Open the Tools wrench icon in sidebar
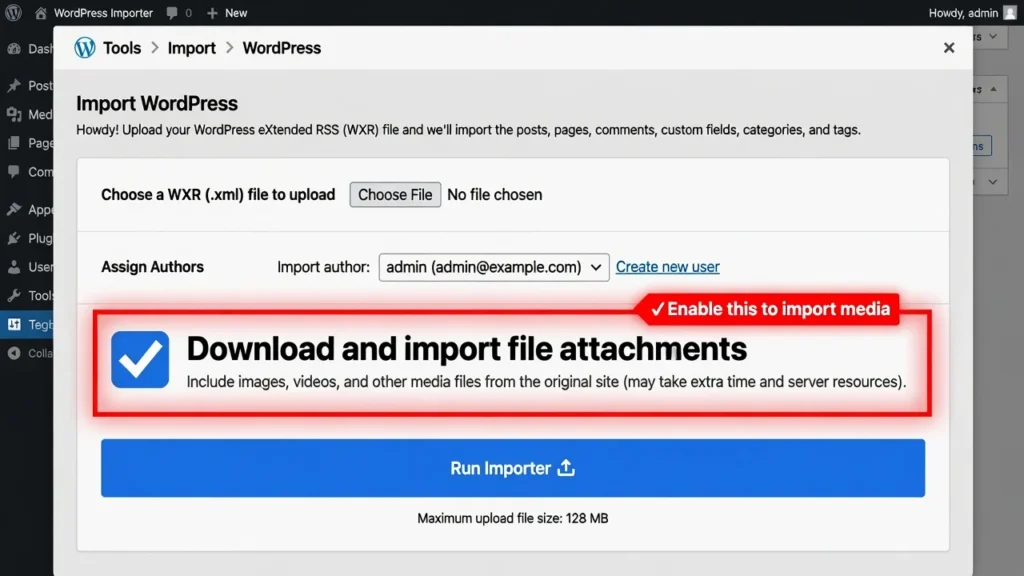The image size is (1024, 576). (14, 296)
